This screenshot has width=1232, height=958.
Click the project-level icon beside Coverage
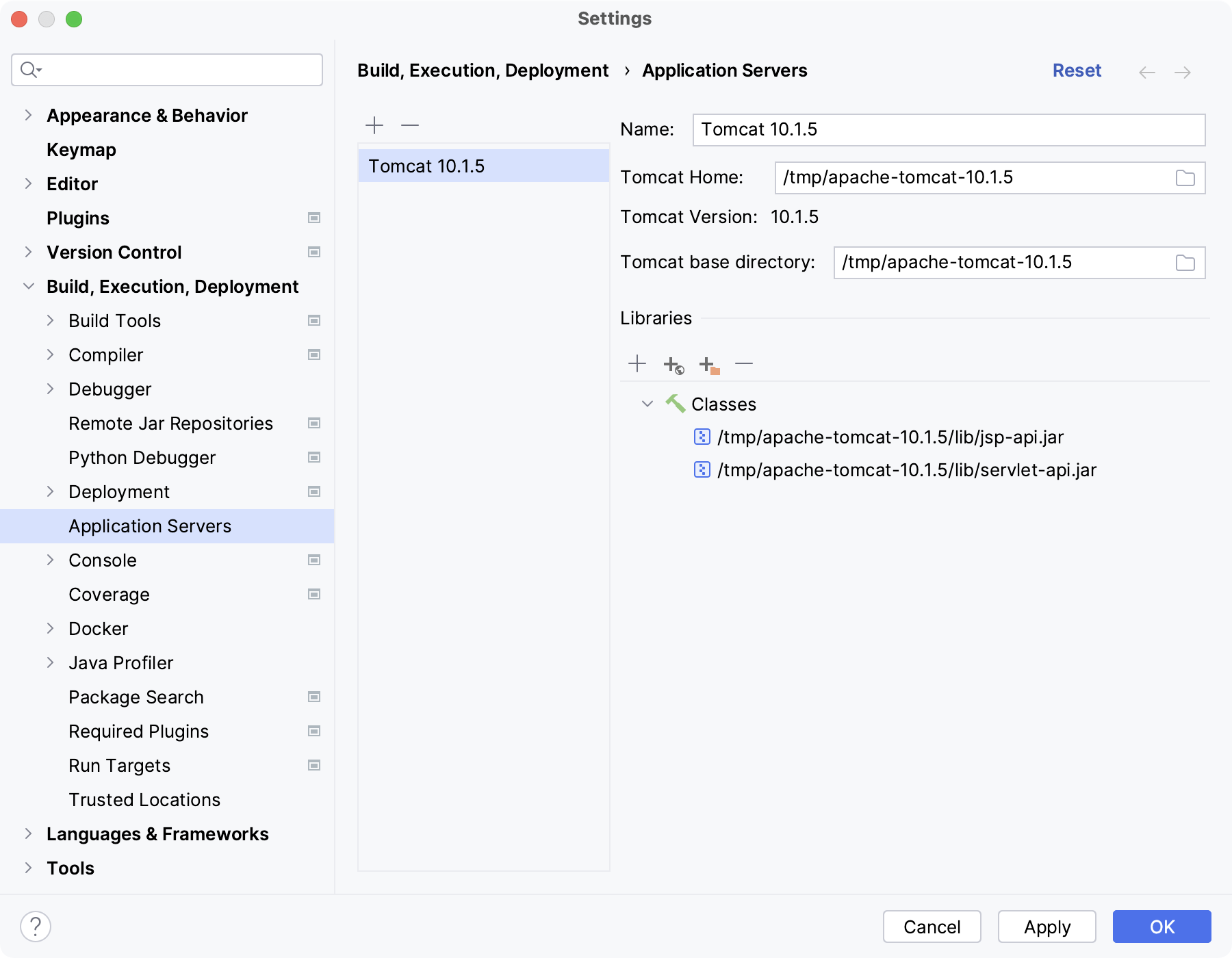(x=314, y=594)
